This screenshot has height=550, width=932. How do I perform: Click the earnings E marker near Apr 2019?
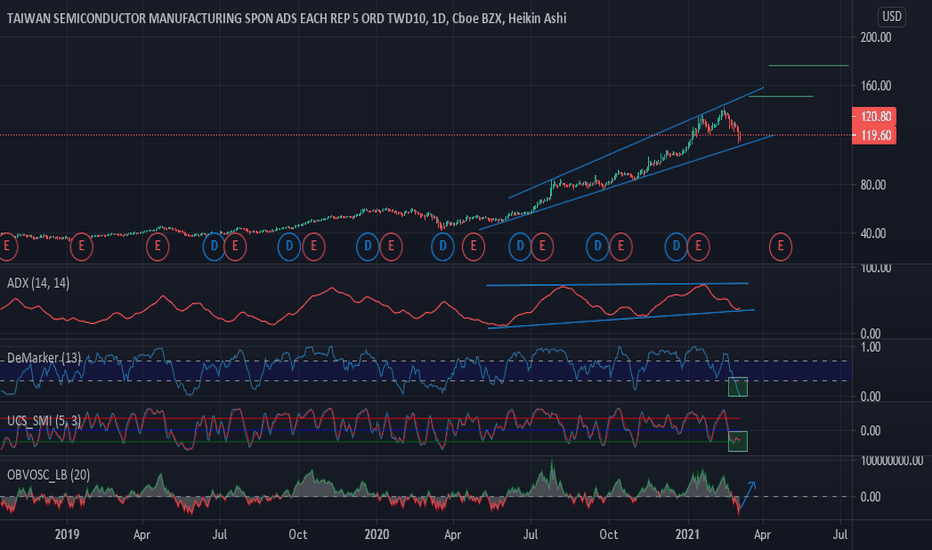pyautogui.click(x=158, y=247)
